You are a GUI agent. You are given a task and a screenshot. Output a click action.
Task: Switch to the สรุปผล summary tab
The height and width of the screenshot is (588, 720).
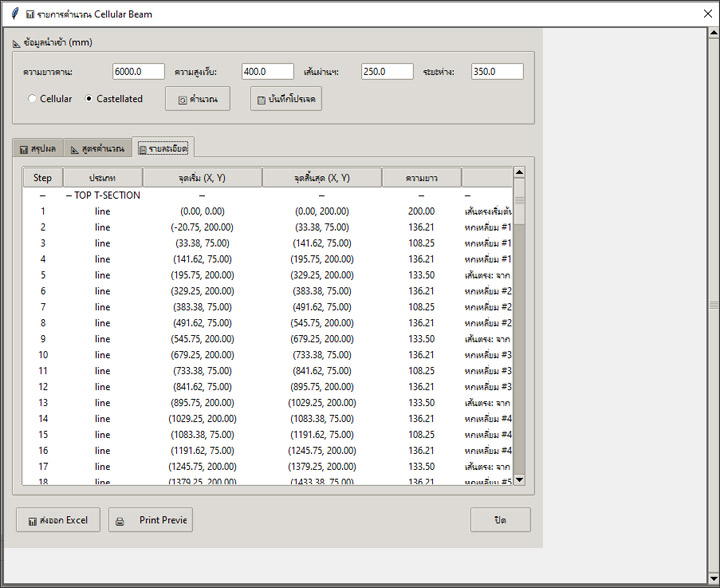coord(37,148)
